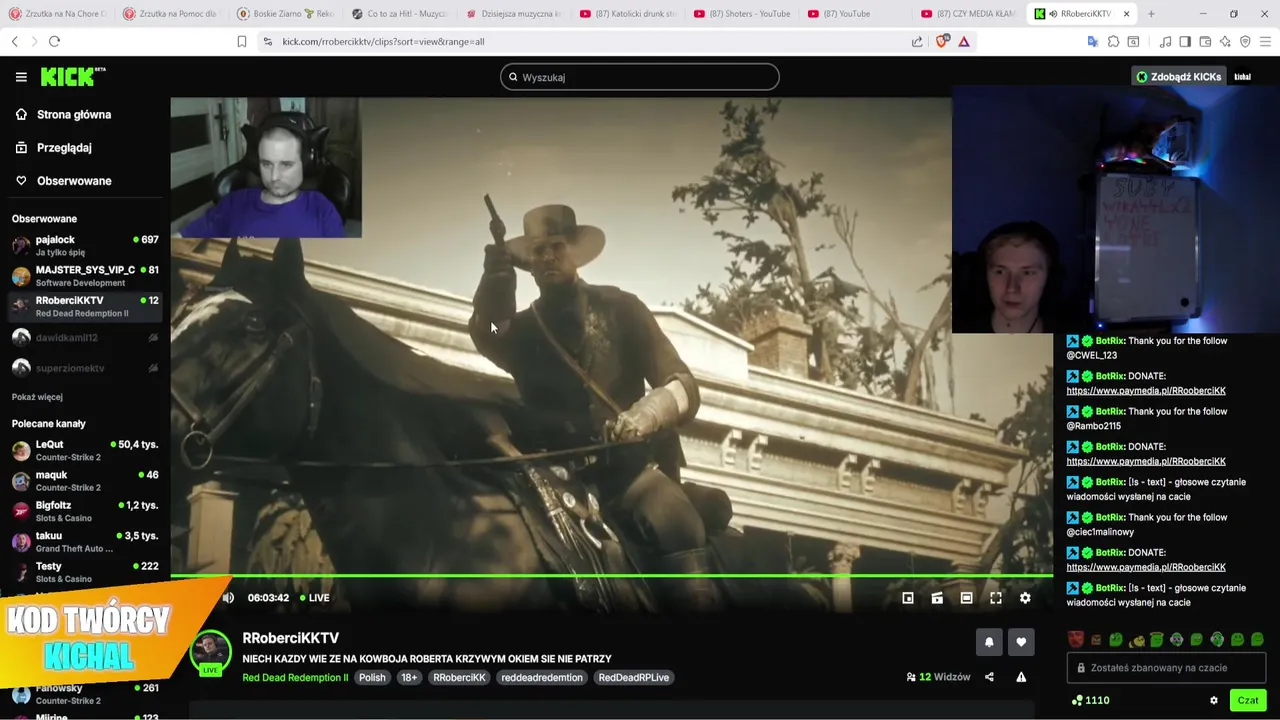Enter fullscreen mode in the player
Screen dimensions: 1280x720
click(x=996, y=598)
